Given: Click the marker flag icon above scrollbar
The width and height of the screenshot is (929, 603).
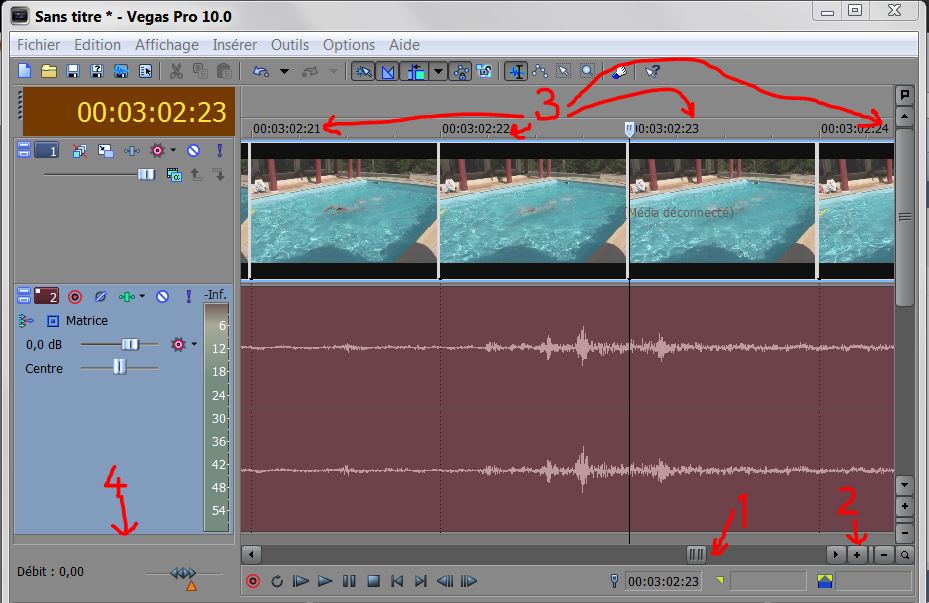Looking at the screenshot, I should coord(904,94).
